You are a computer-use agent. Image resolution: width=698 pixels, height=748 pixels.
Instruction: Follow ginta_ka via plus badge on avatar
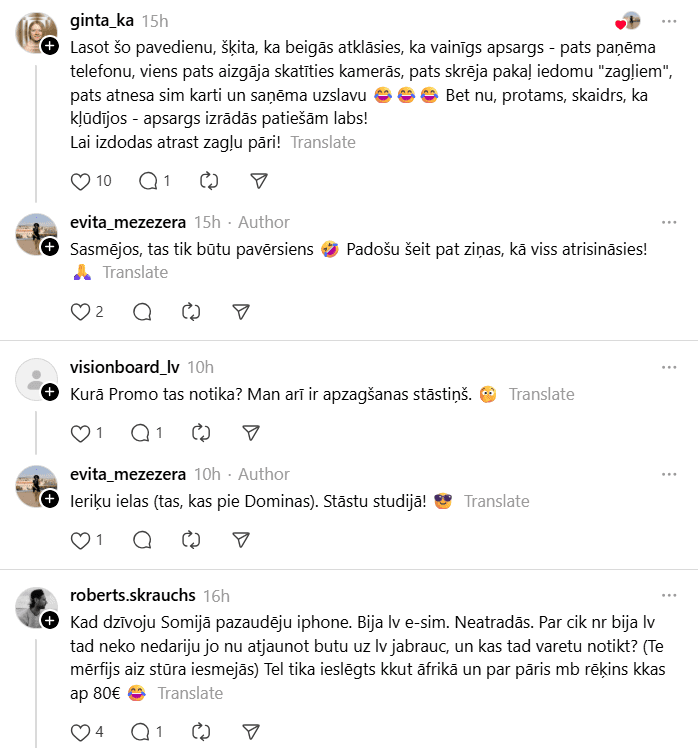tap(49, 46)
